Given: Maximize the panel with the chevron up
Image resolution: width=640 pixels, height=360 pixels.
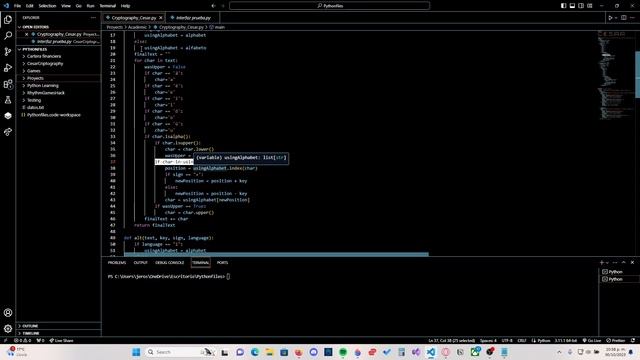Looking at the screenshot, I should coord(624,262).
